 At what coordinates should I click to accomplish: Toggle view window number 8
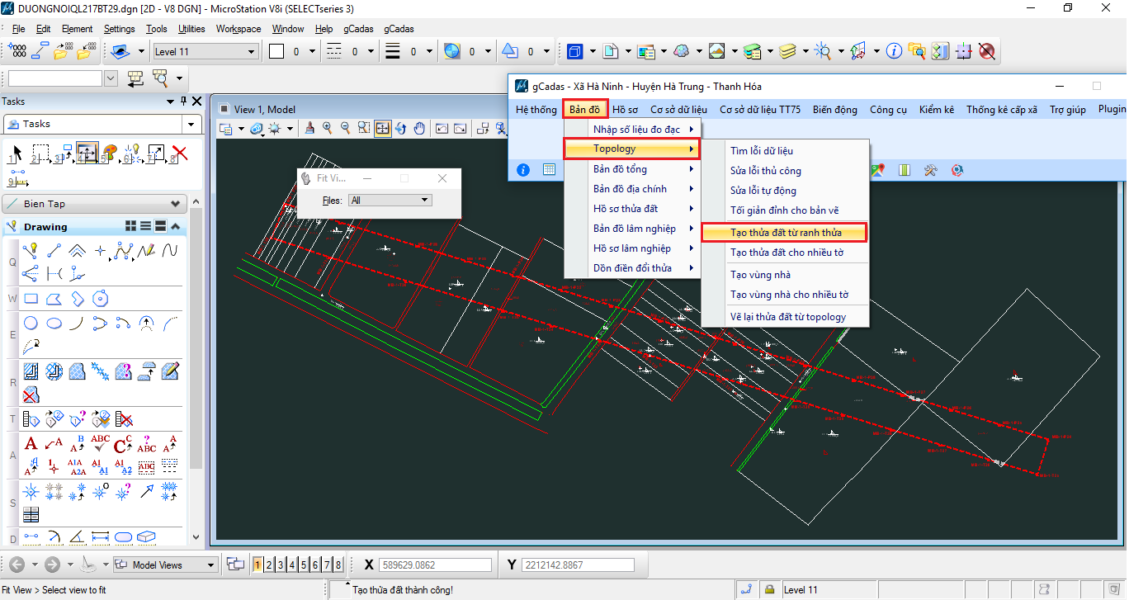(339, 565)
